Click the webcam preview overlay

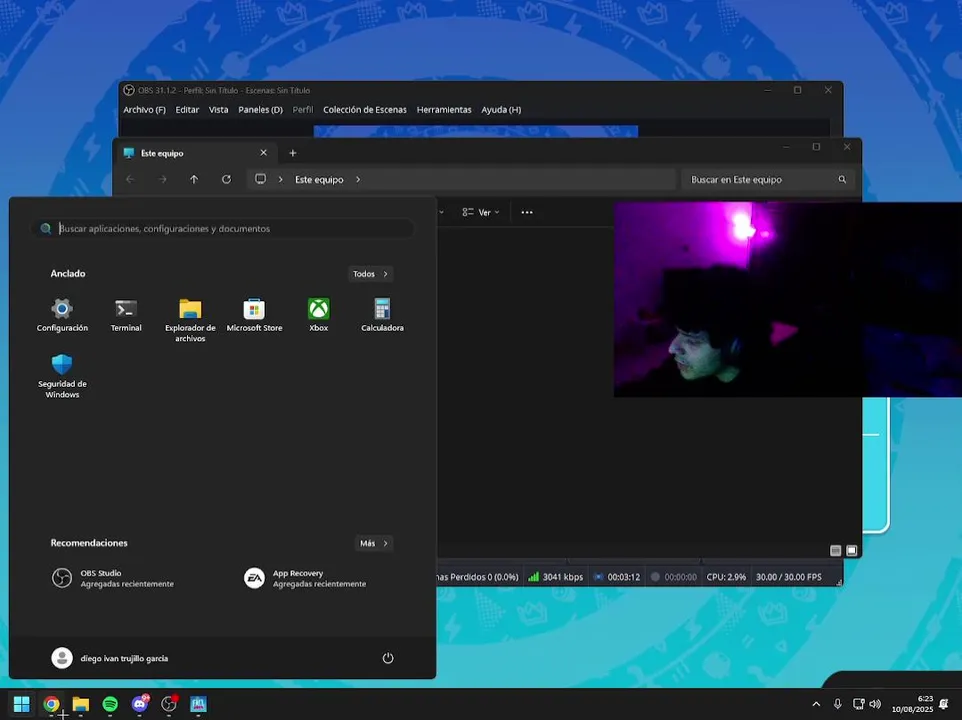coord(788,299)
